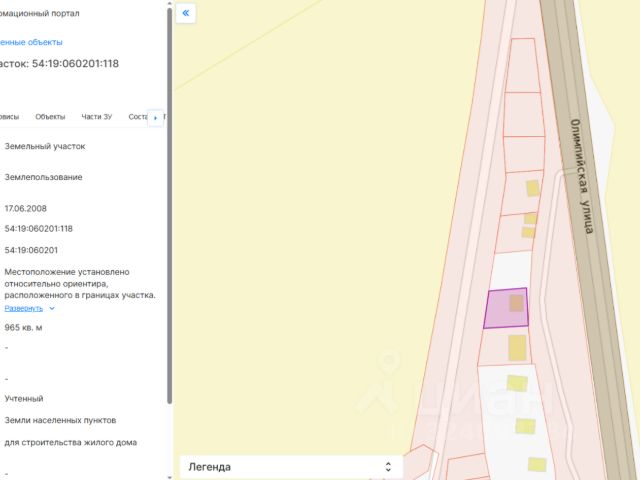
Task: Open the partially visible Состав tab
Action: (138, 117)
